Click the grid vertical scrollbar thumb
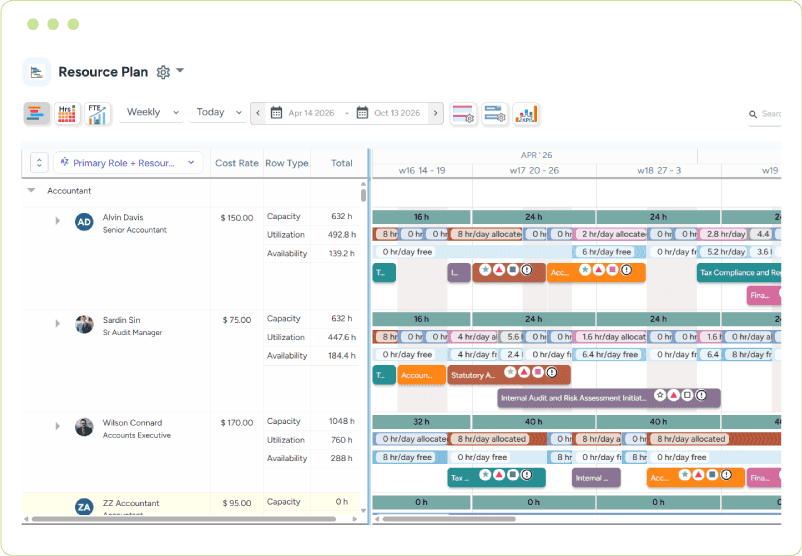802x556 pixels. coord(363,195)
